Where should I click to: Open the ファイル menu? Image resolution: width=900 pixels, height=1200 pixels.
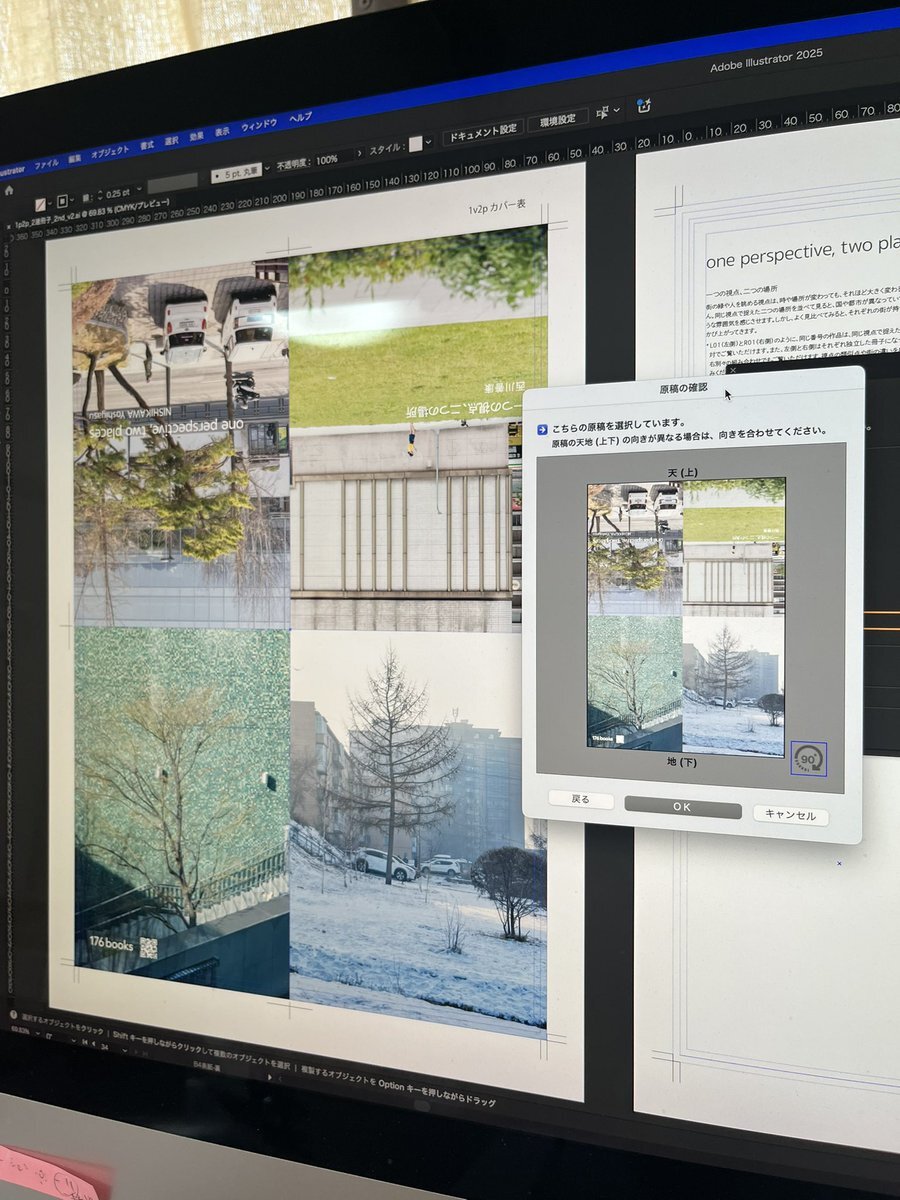(46, 162)
